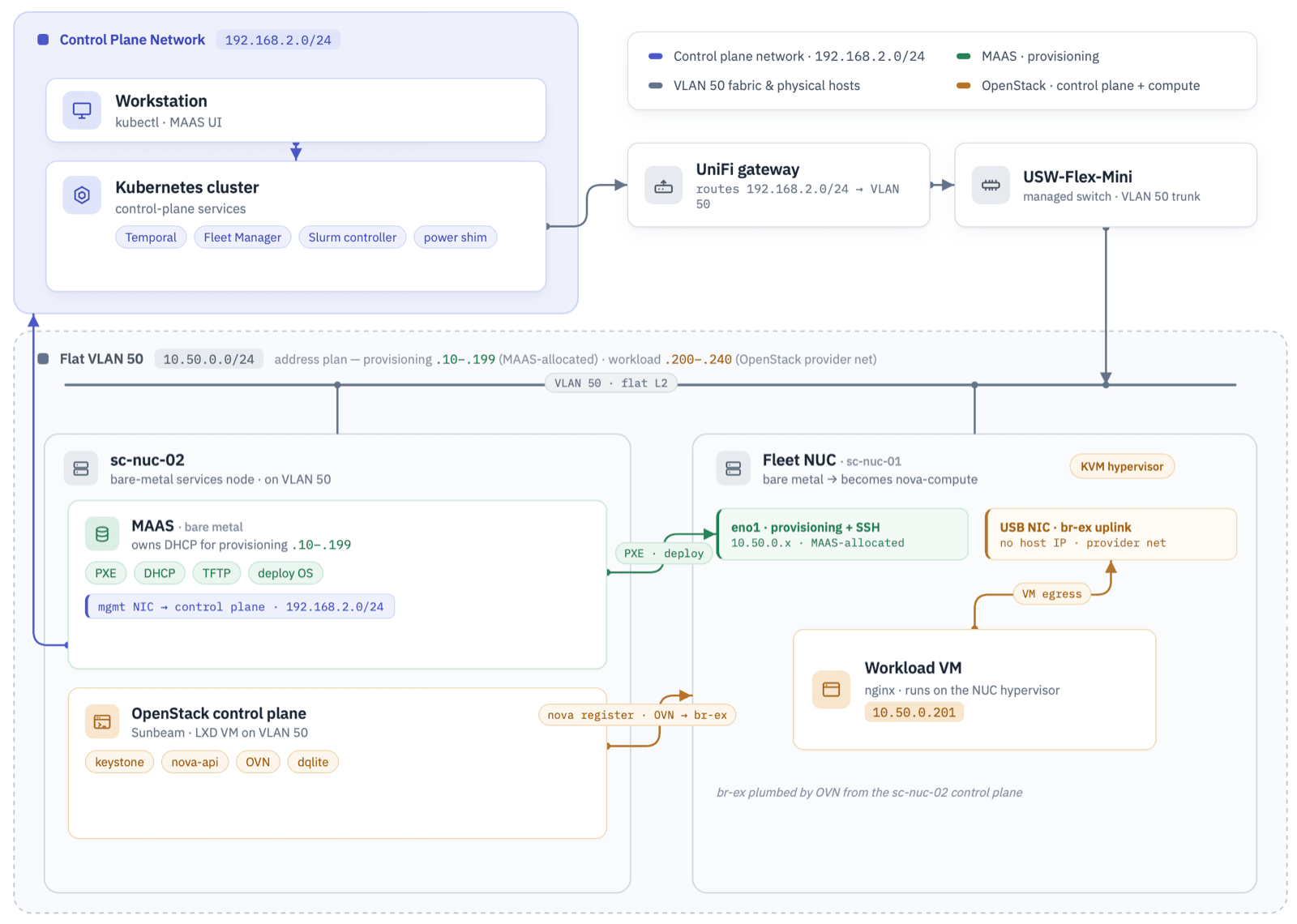Click the Kubernetes cluster hexagon icon
The height and width of the screenshot is (924, 1297).
(x=82, y=195)
